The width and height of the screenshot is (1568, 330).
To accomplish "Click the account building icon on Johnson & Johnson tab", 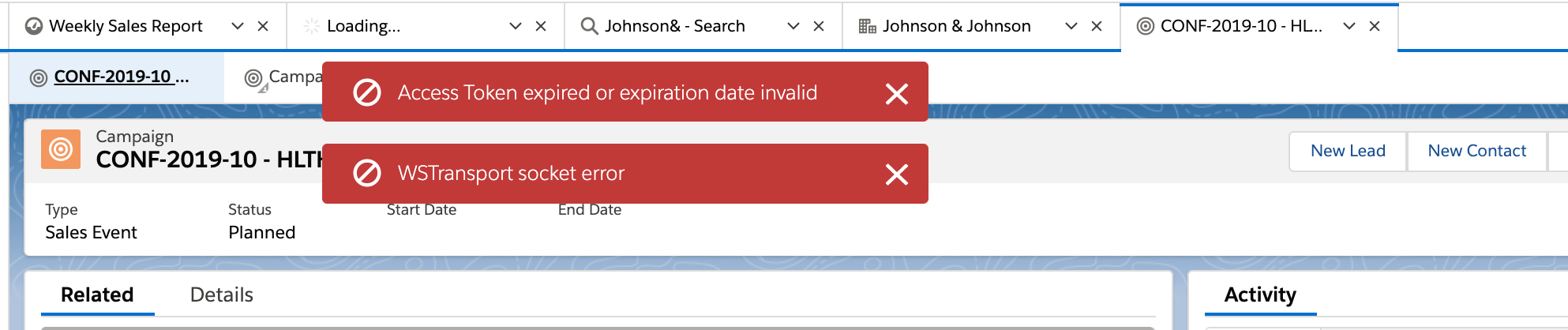I will point(867,26).
